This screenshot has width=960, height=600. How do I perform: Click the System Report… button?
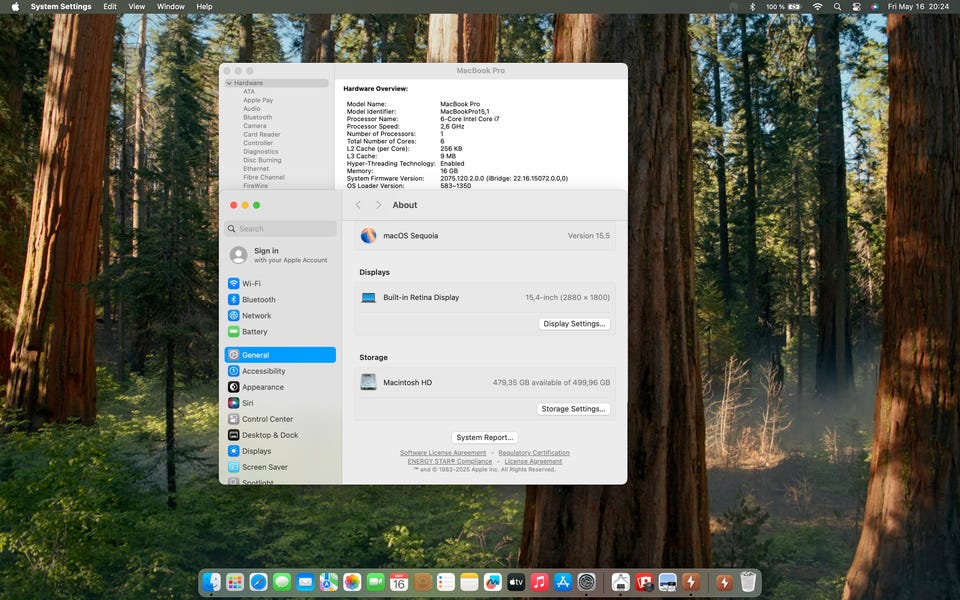(484, 437)
